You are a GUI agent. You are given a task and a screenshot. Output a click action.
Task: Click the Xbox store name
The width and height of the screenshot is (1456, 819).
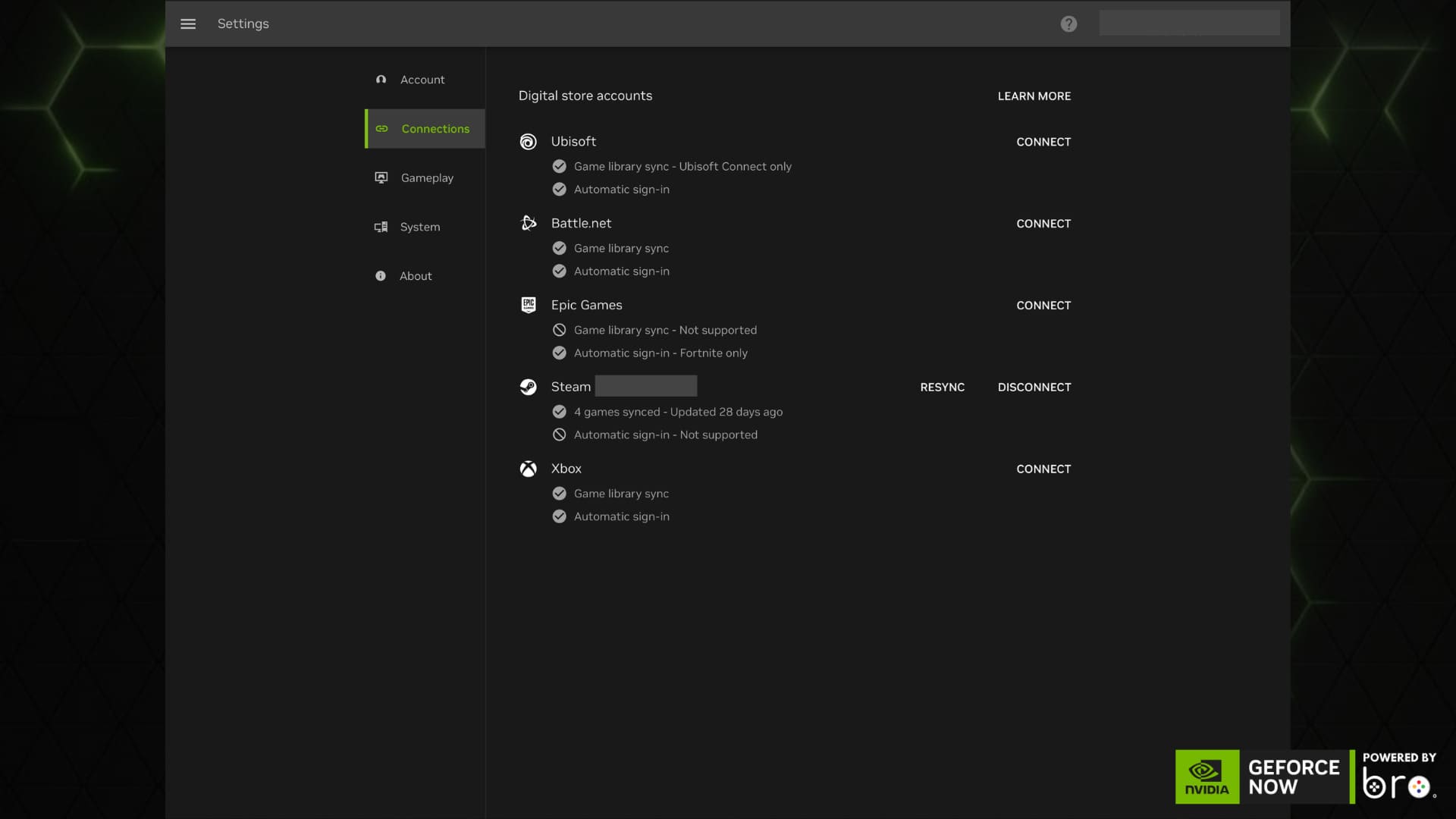click(x=566, y=469)
